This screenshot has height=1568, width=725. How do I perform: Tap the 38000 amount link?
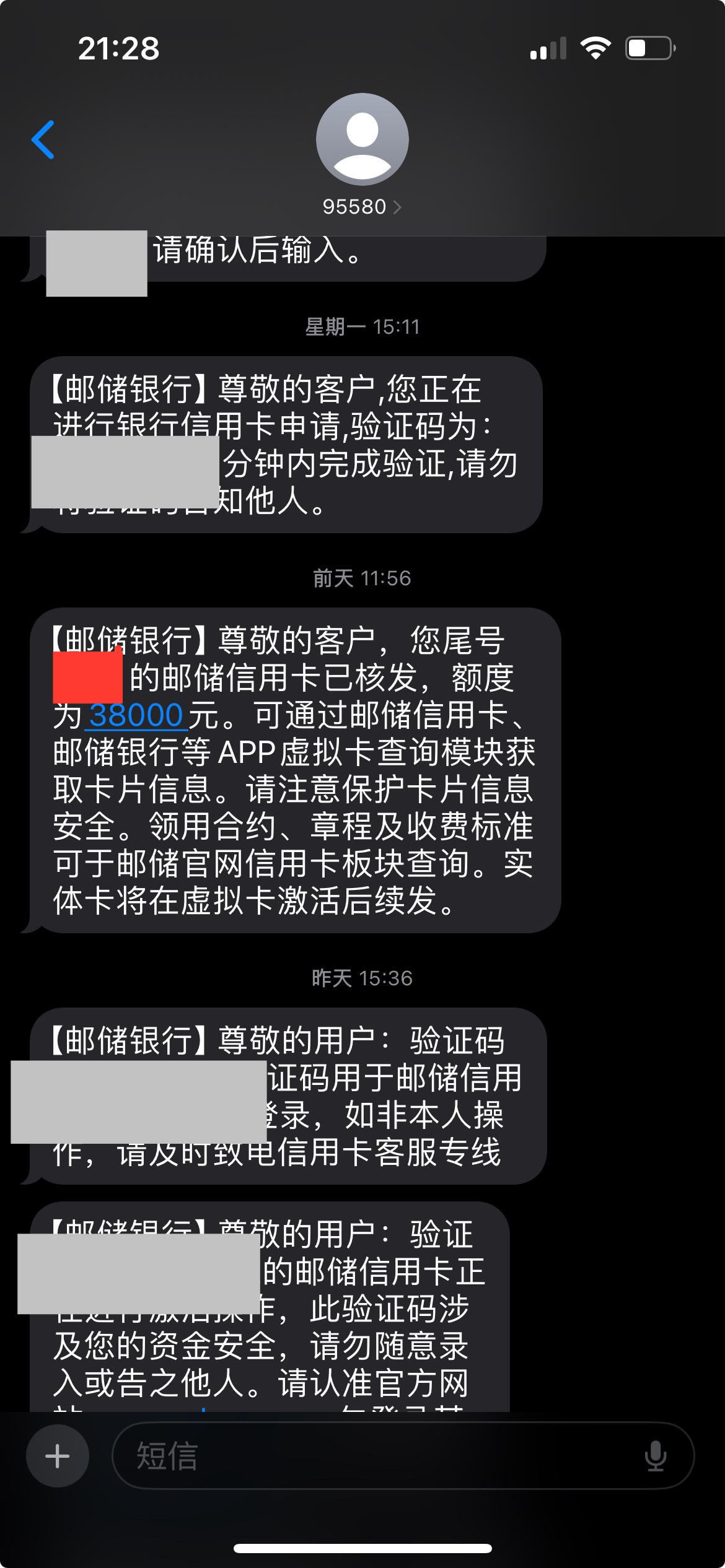click(x=136, y=715)
